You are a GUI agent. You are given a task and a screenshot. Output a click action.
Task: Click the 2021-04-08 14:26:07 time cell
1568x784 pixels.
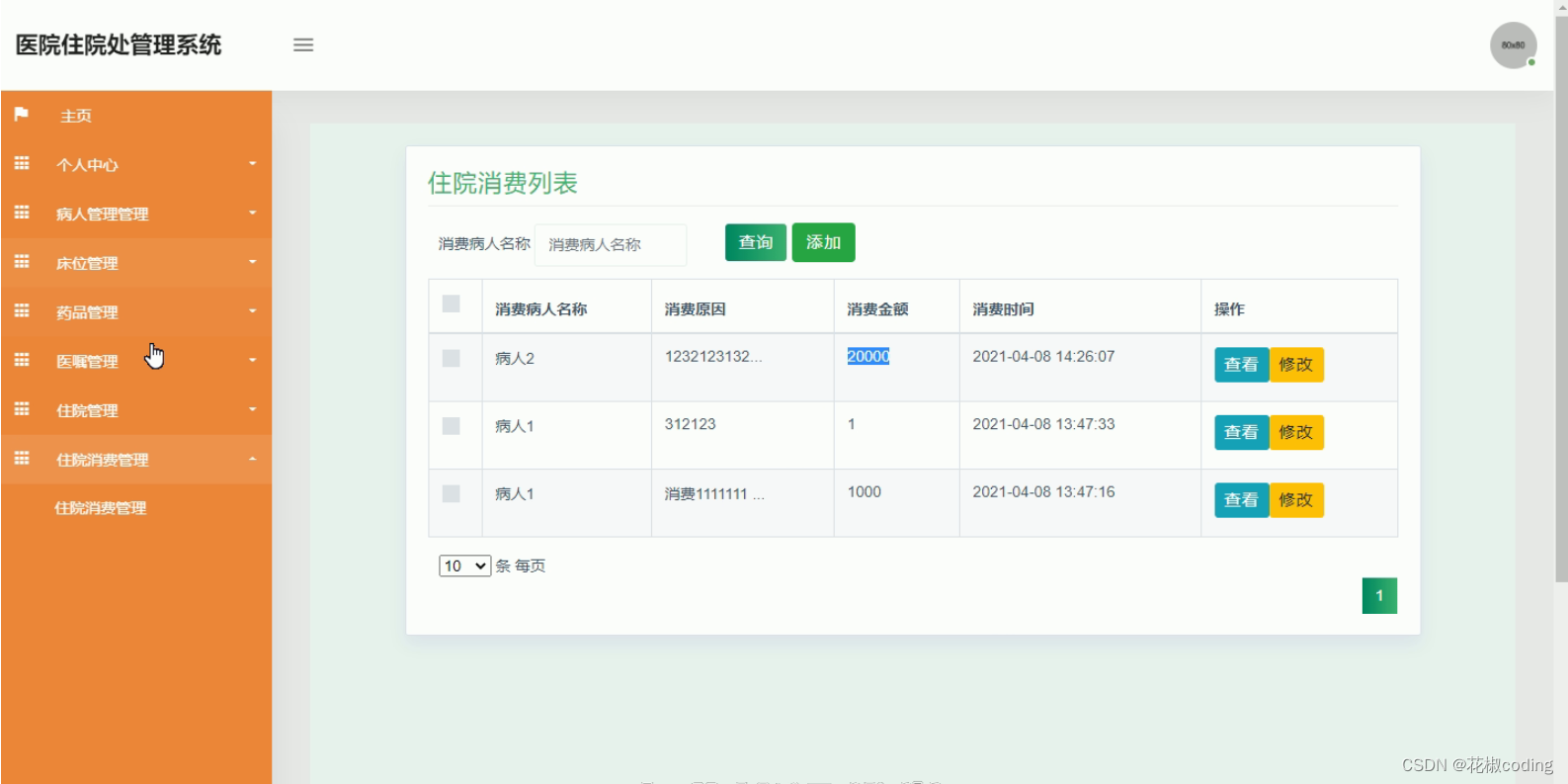(1043, 356)
